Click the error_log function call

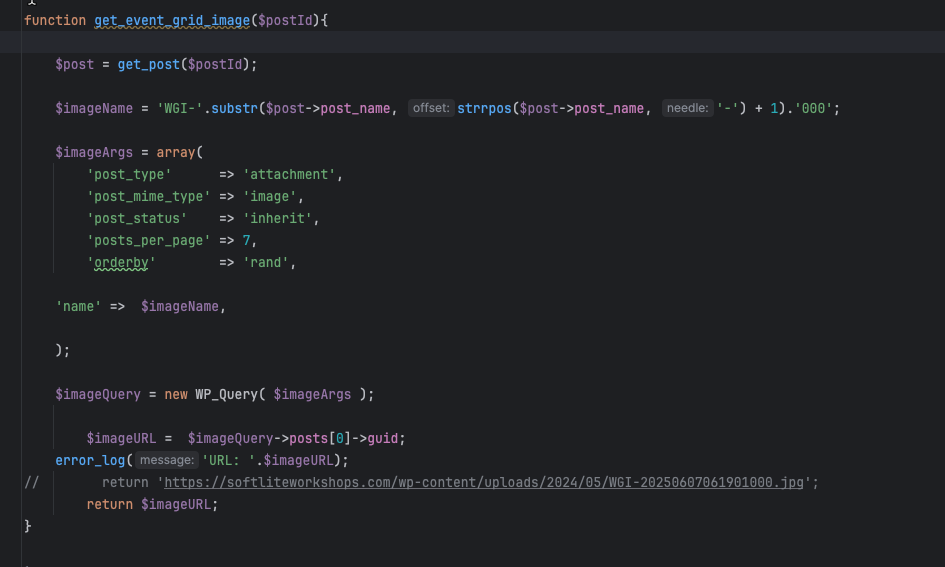[x=90, y=460]
